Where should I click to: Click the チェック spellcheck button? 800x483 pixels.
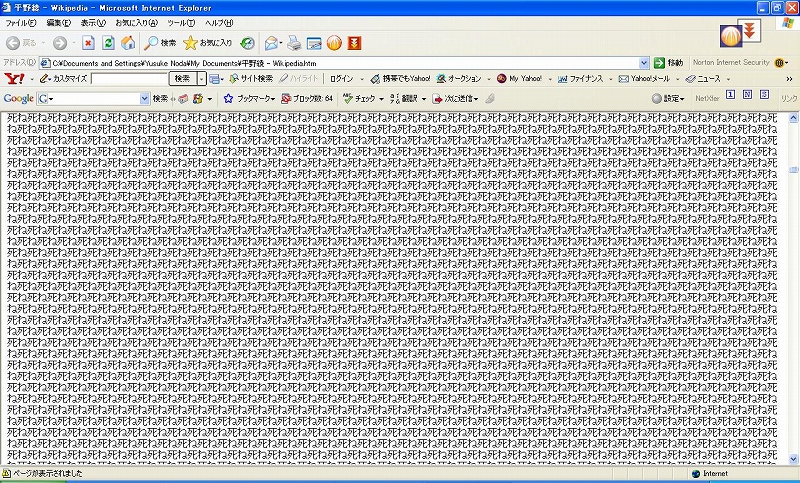click(359, 98)
